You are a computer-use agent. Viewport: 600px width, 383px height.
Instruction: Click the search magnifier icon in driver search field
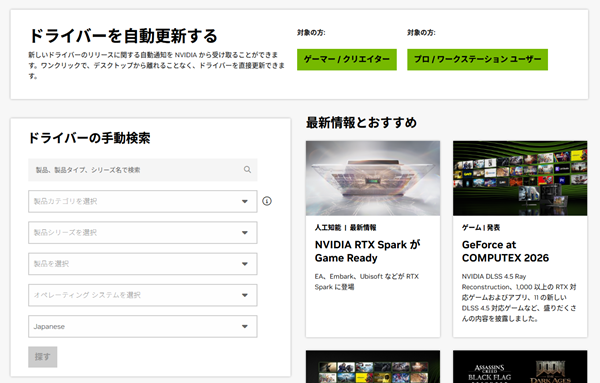click(248, 169)
